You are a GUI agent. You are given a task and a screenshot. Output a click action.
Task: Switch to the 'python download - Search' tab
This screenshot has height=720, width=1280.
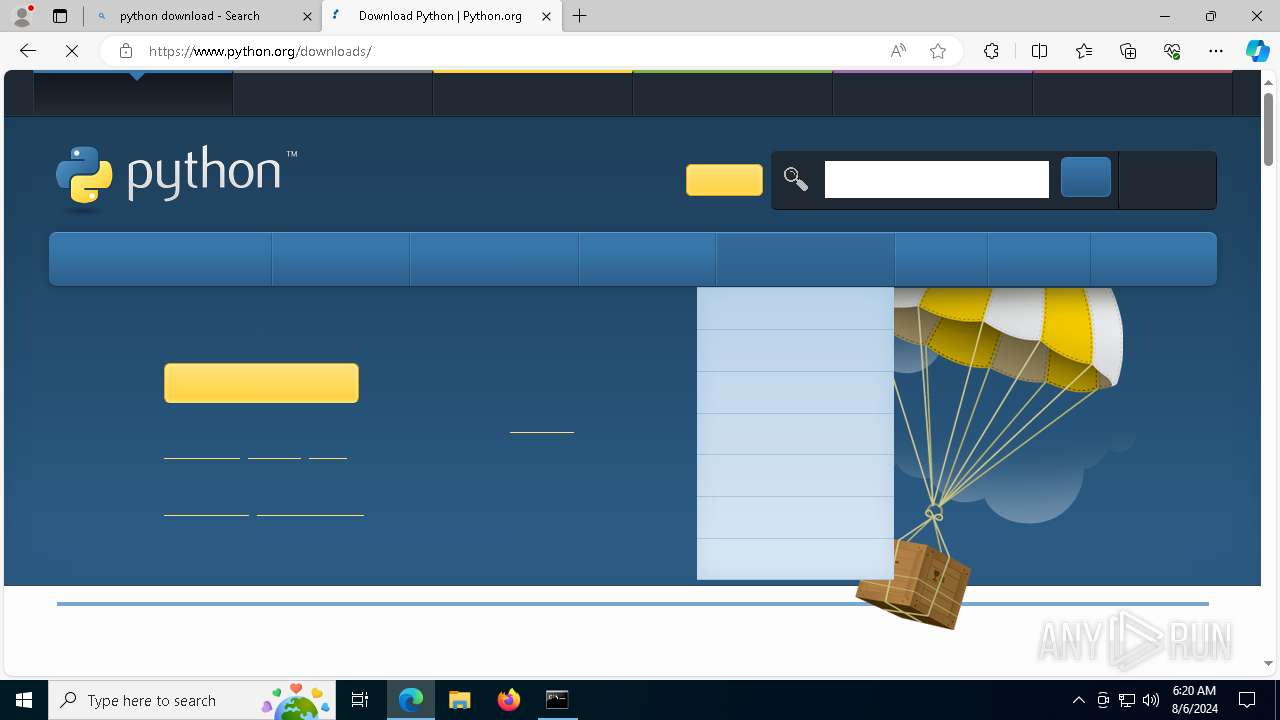point(190,16)
